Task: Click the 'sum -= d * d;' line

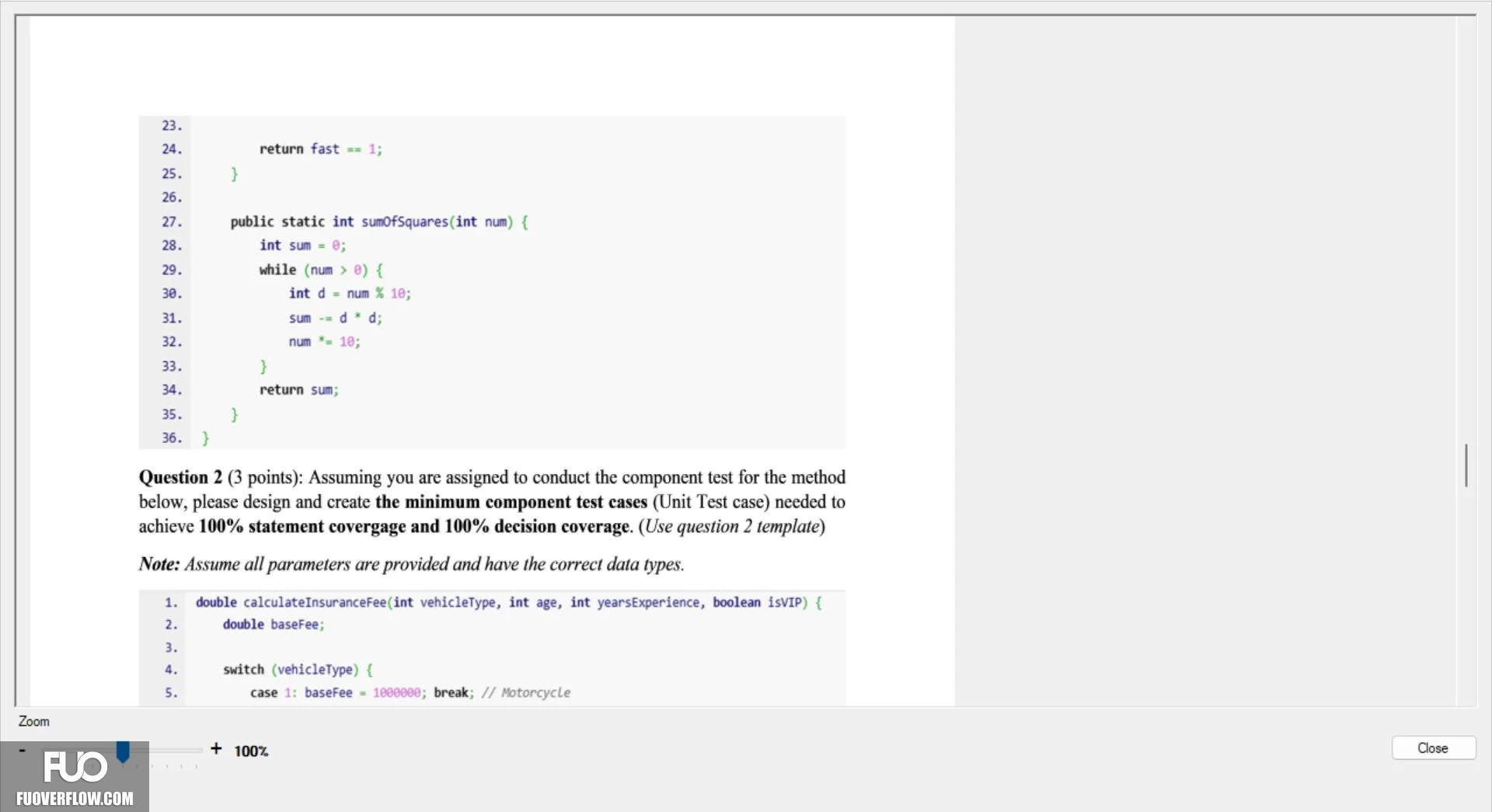Action: 335,318
